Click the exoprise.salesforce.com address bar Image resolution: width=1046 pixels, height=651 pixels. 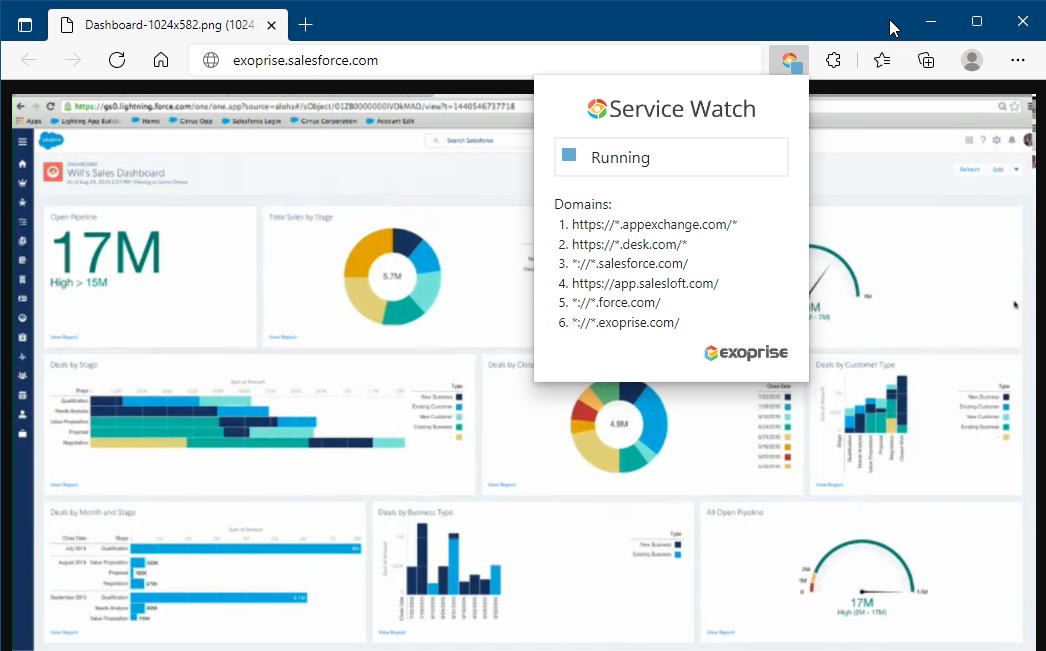pos(475,61)
